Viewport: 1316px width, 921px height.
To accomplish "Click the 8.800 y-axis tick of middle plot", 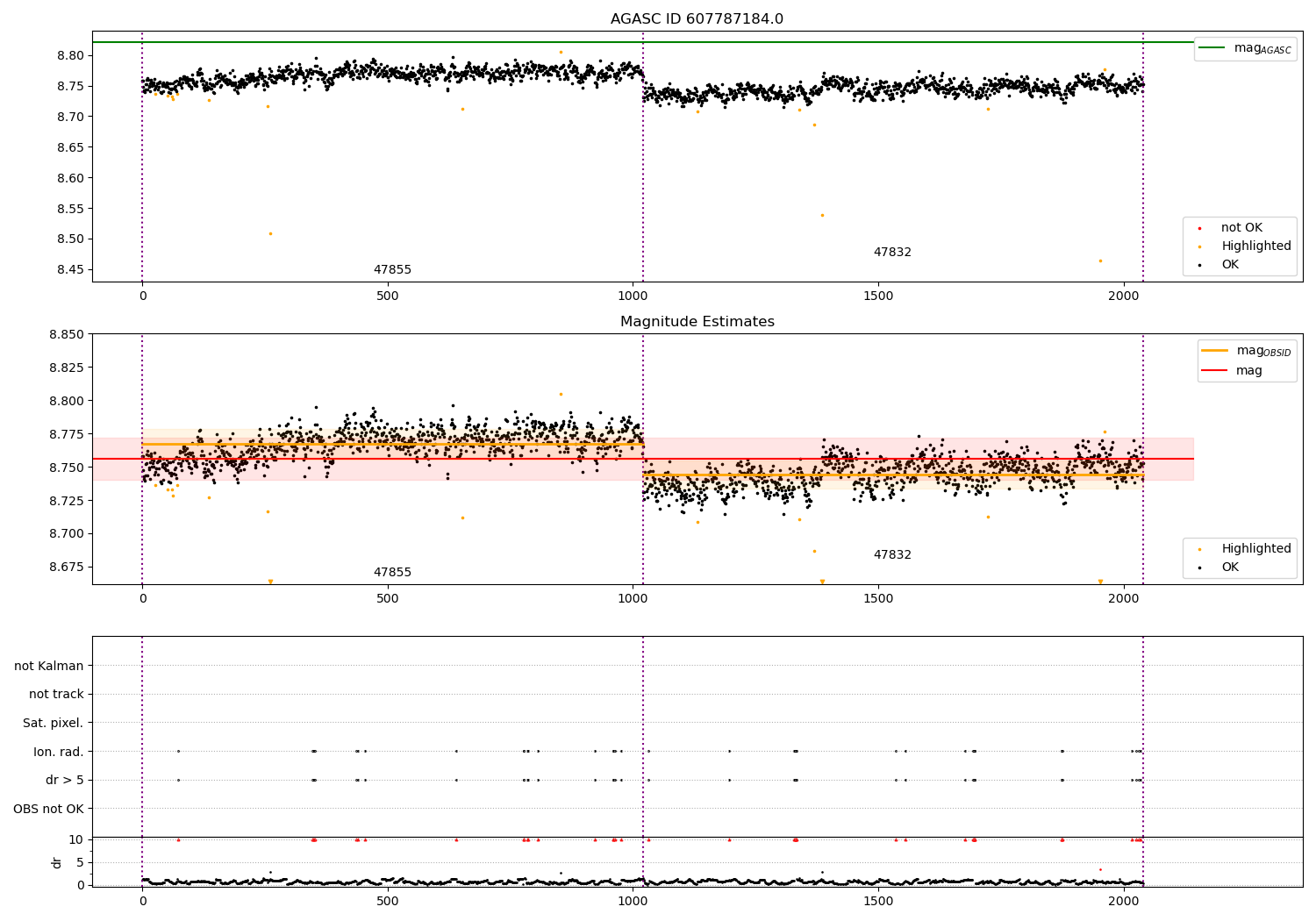I will 67,401.
